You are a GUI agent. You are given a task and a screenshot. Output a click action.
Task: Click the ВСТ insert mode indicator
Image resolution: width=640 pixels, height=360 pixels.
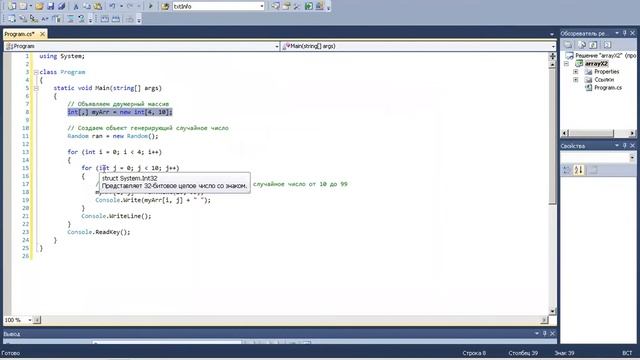coord(627,353)
